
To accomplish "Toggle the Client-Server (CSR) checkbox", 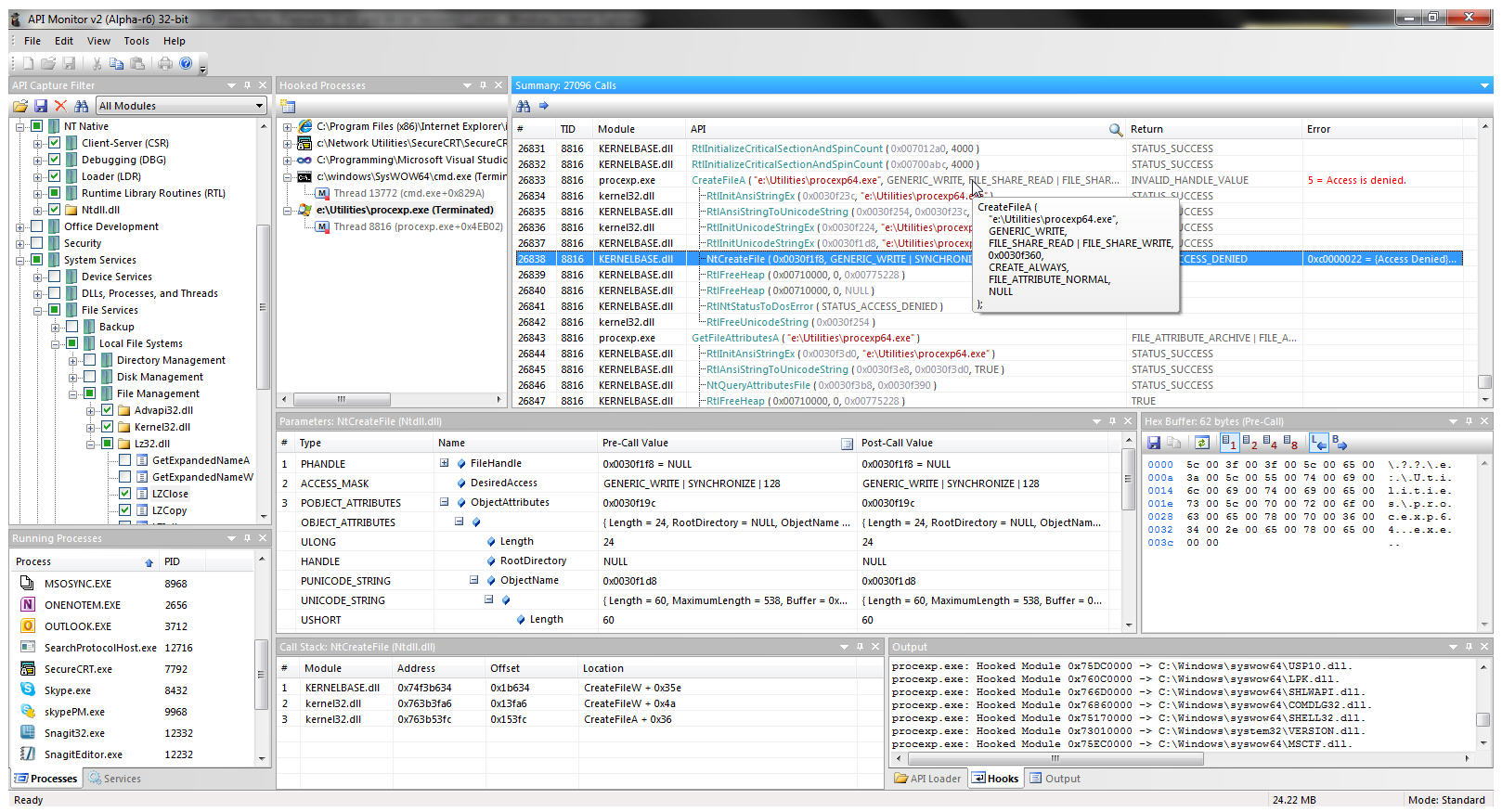I will pyautogui.click(x=54, y=143).
